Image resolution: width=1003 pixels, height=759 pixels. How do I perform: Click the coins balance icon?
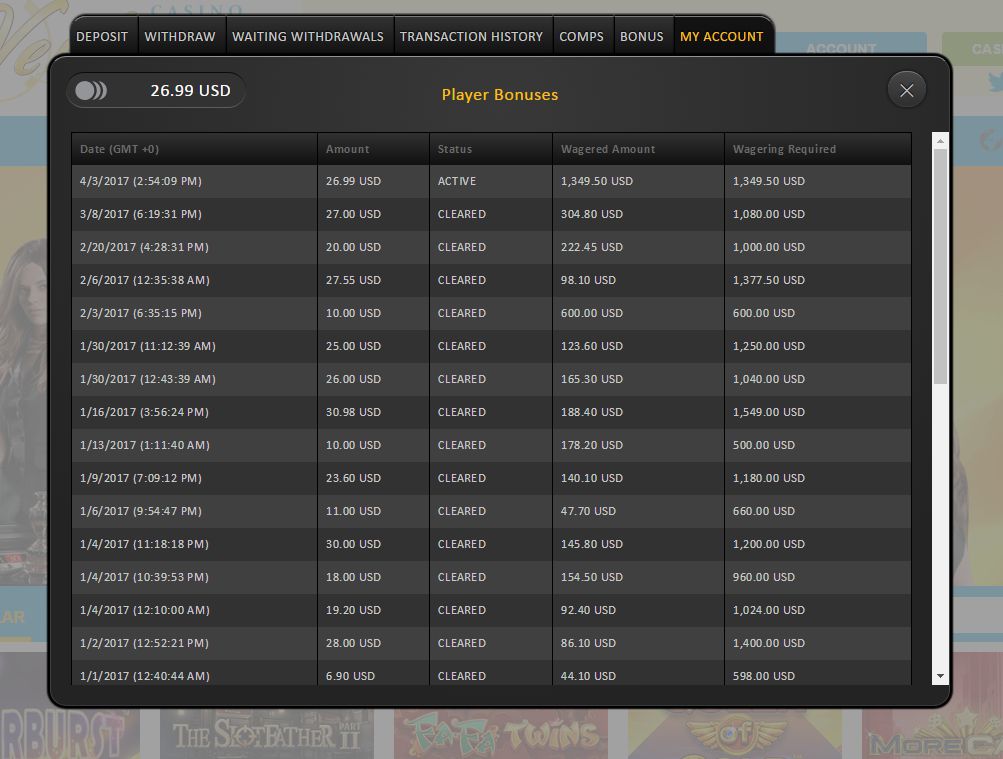pyautogui.click(x=91, y=91)
